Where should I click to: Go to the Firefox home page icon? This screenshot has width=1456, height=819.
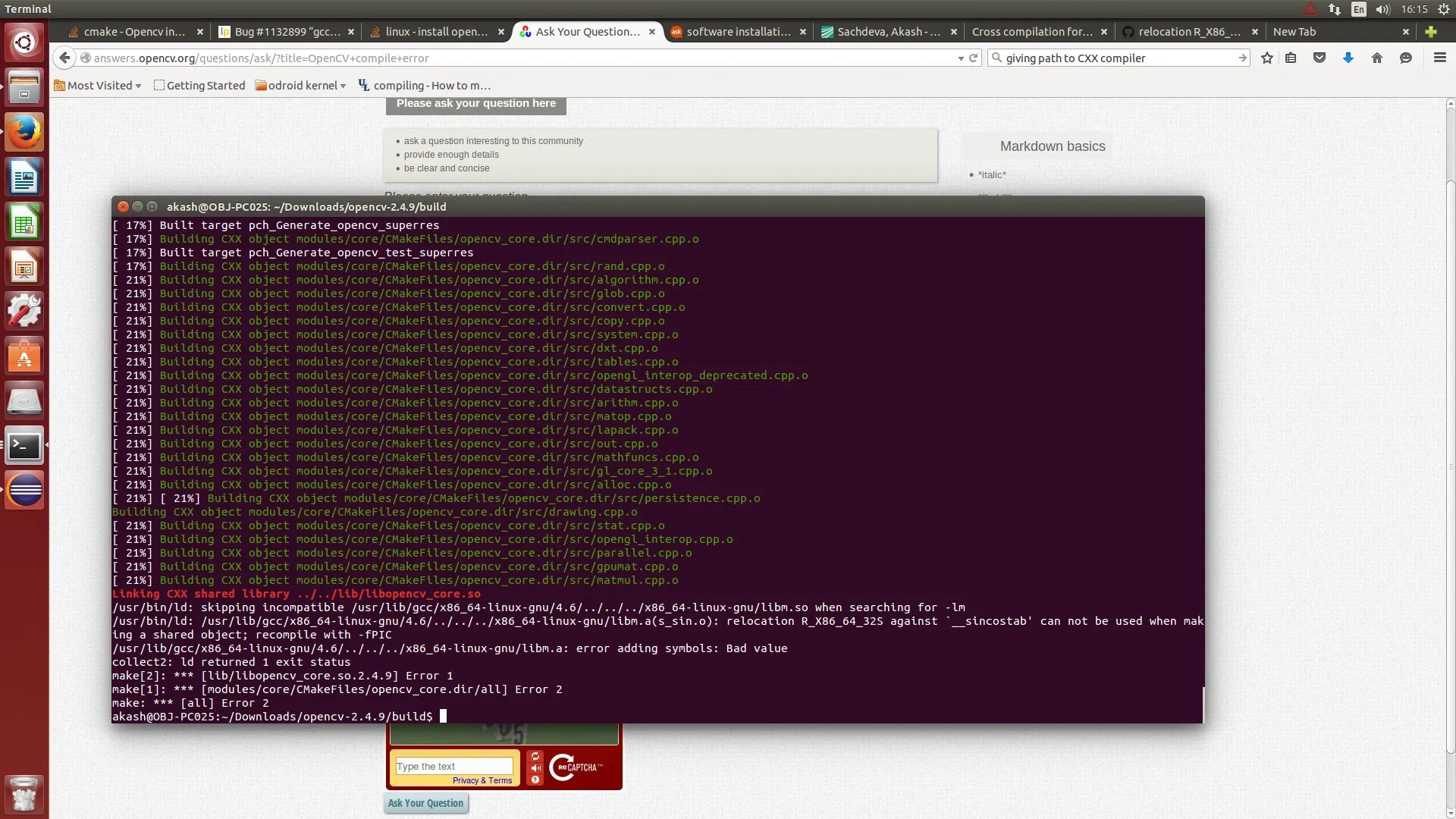click(x=1376, y=58)
